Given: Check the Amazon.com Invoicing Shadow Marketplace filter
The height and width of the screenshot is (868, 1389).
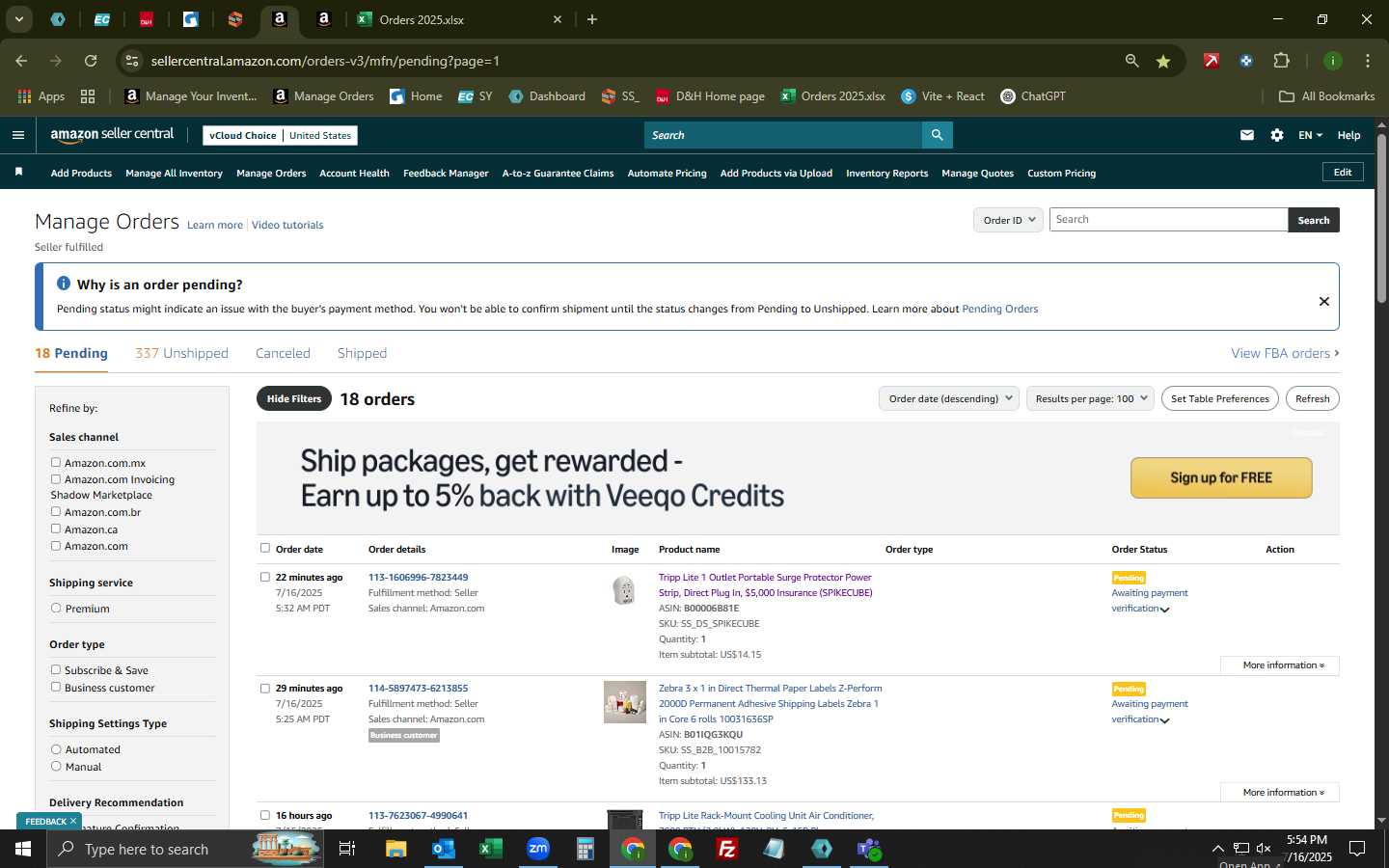Looking at the screenshot, I should click(x=56, y=478).
